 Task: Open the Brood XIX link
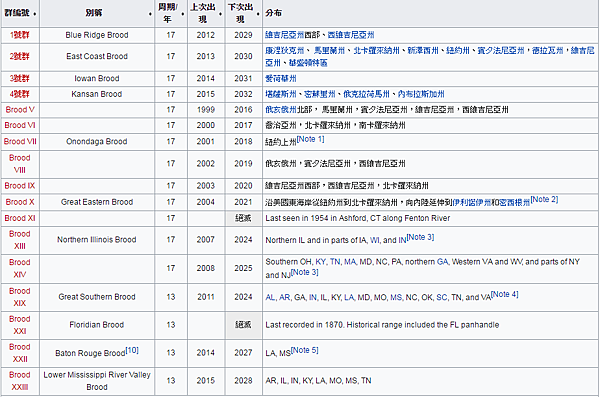20,297
